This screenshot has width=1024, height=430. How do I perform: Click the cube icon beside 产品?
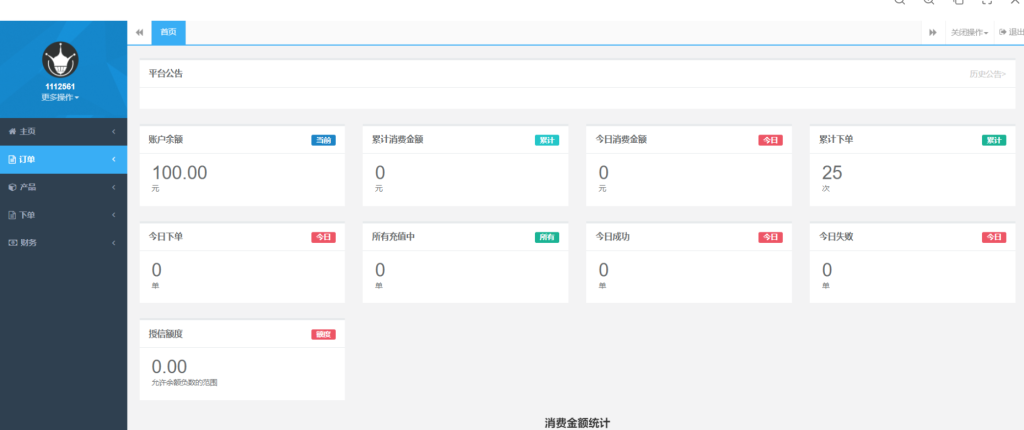[x=12, y=187]
